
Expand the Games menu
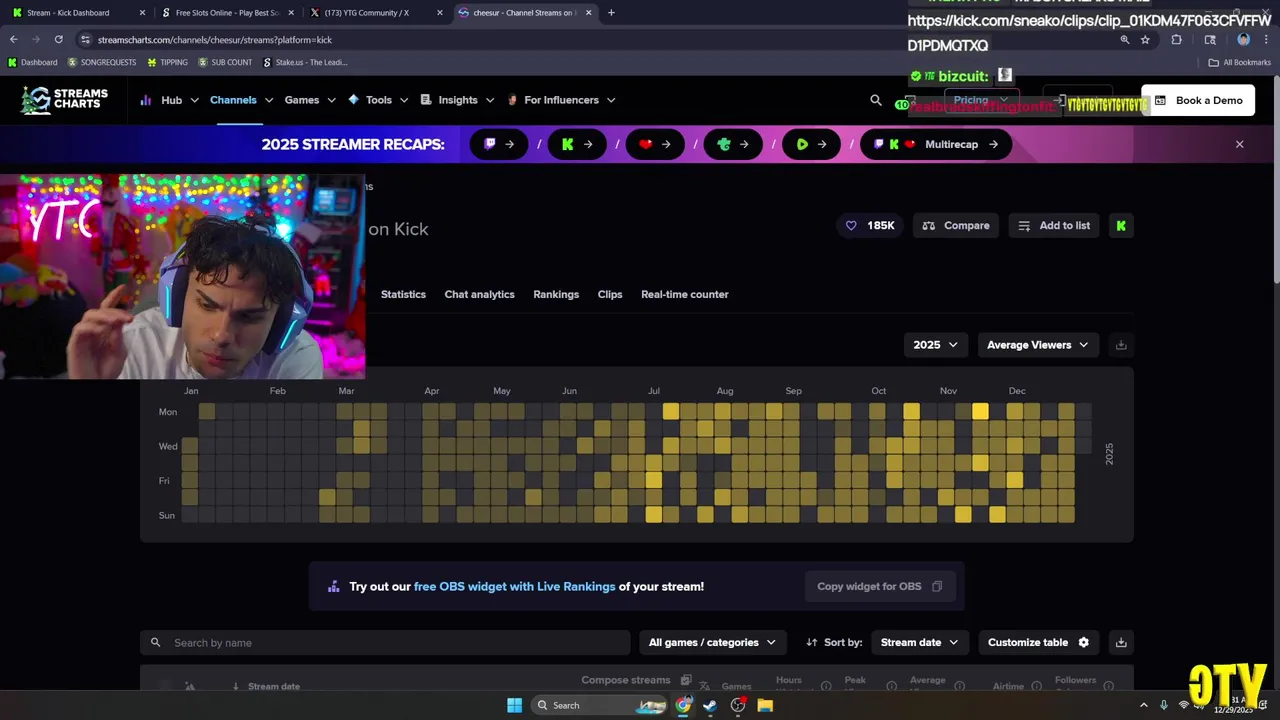click(x=310, y=100)
